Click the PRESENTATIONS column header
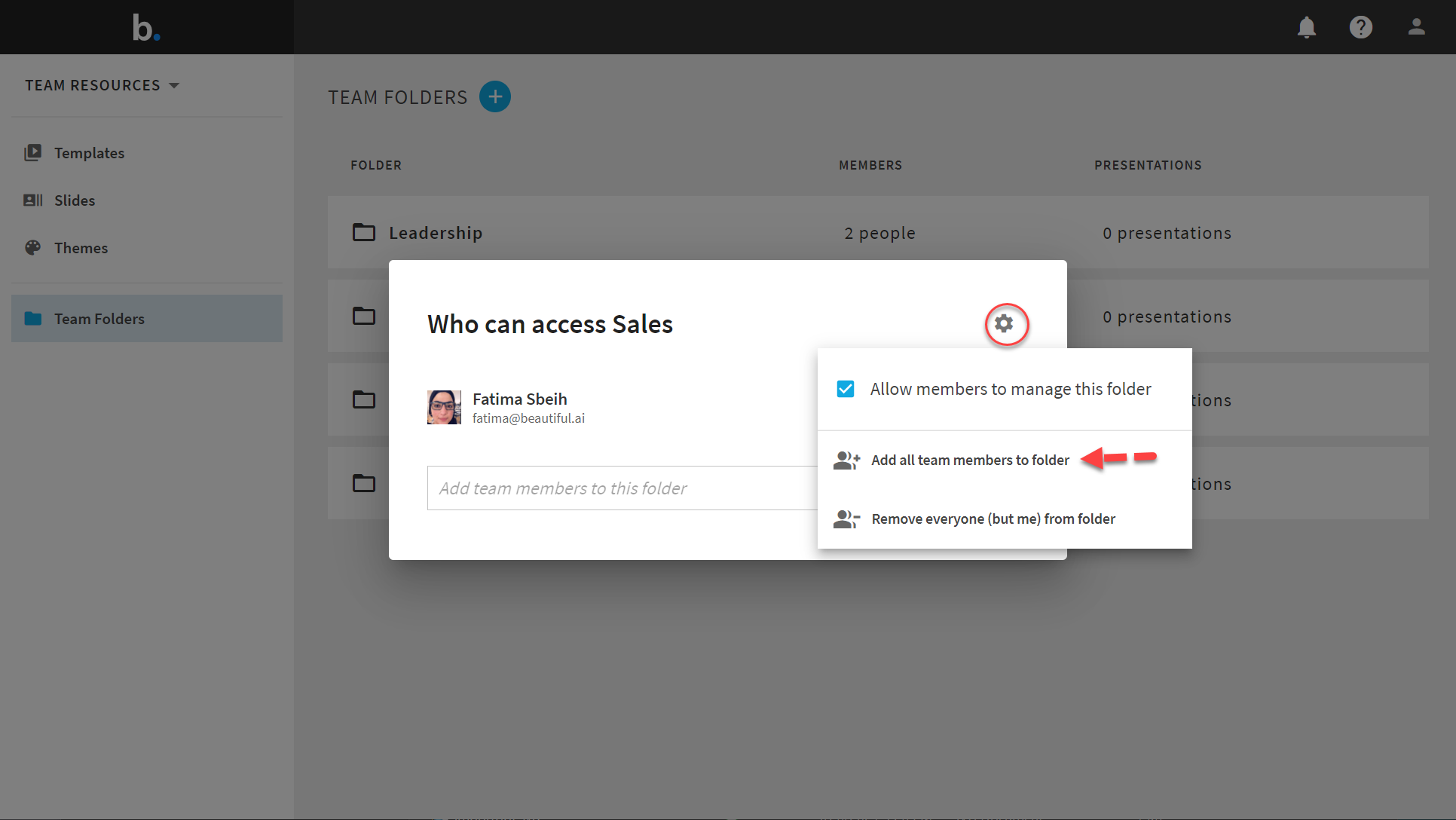Image resolution: width=1456 pixels, height=820 pixels. [1148, 165]
